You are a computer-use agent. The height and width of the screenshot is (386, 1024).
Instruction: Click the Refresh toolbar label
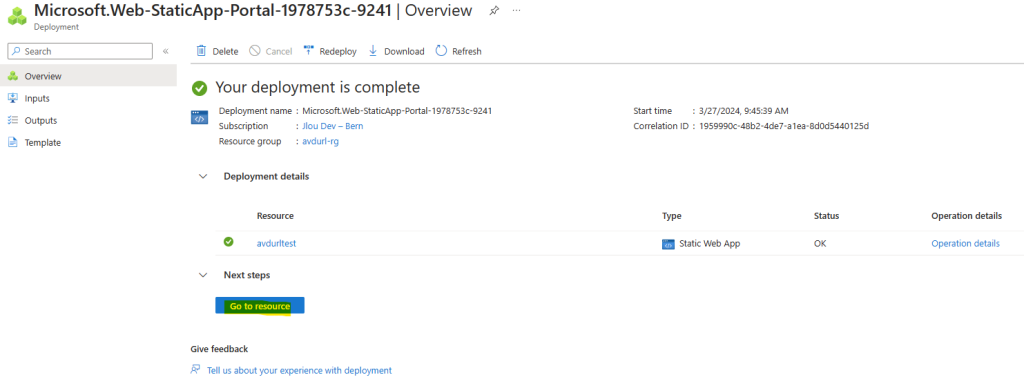pos(467,52)
